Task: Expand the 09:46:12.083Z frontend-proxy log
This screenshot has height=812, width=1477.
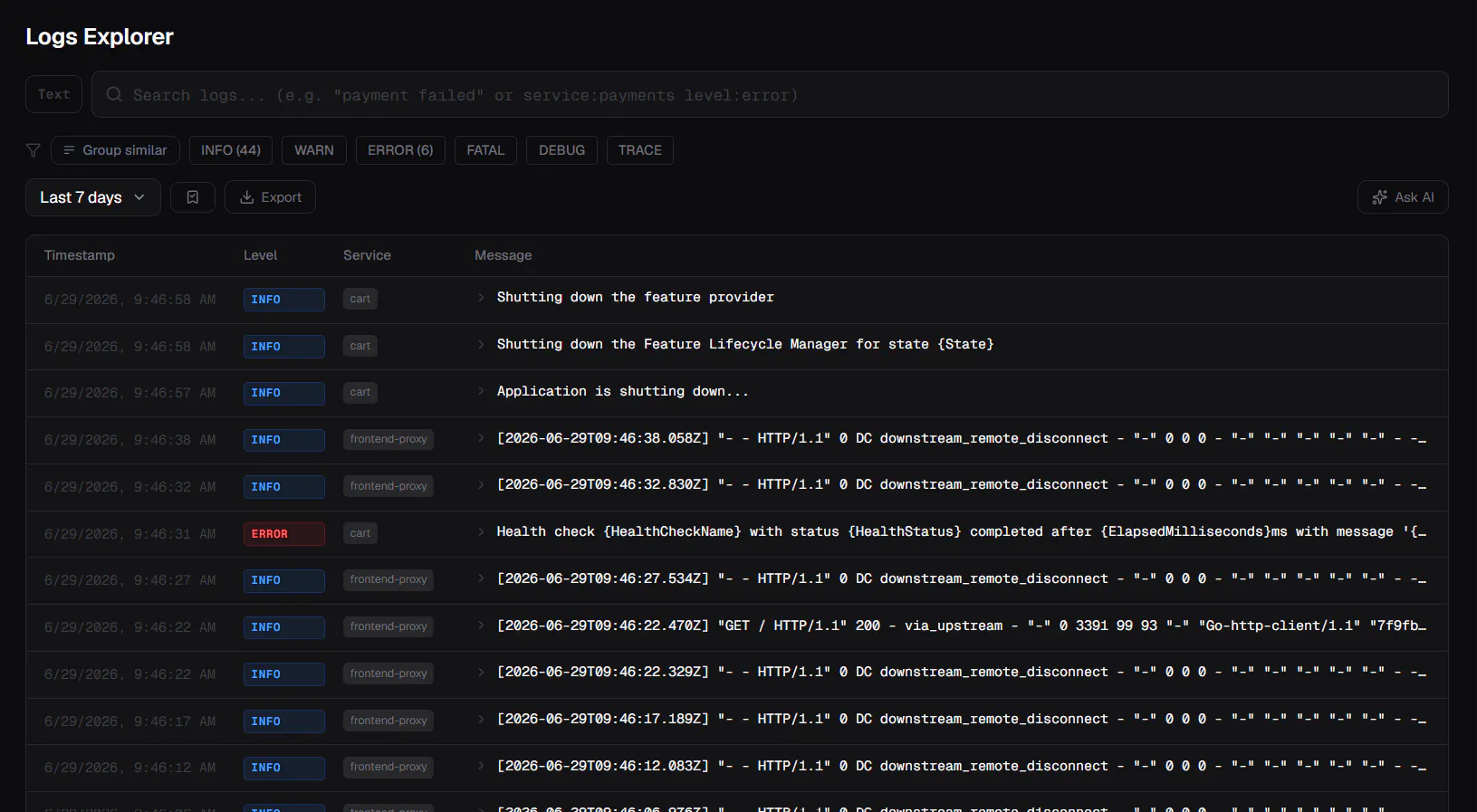Action: pyautogui.click(x=481, y=766)
